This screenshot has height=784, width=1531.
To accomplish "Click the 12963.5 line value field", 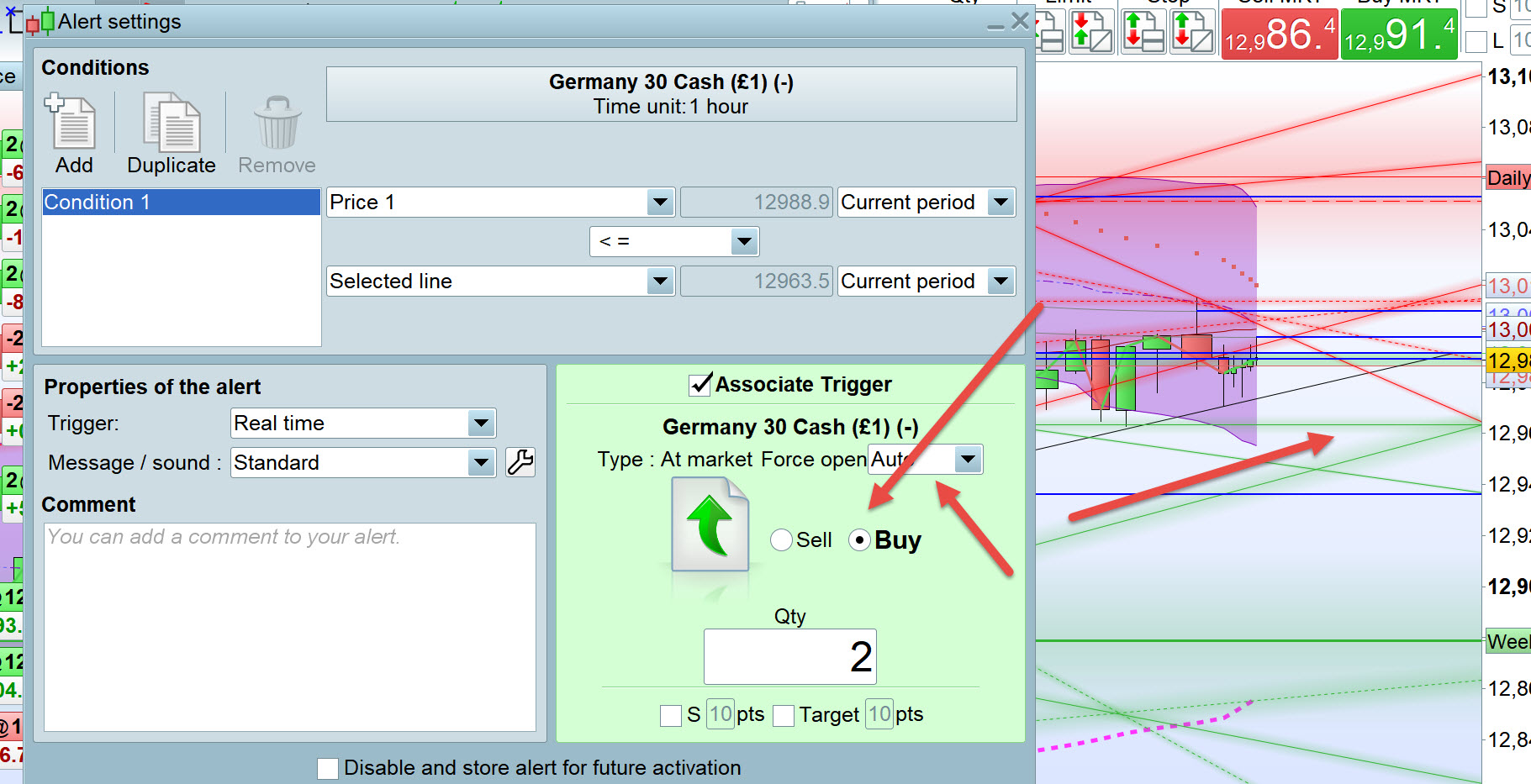I will coord(757,281).
